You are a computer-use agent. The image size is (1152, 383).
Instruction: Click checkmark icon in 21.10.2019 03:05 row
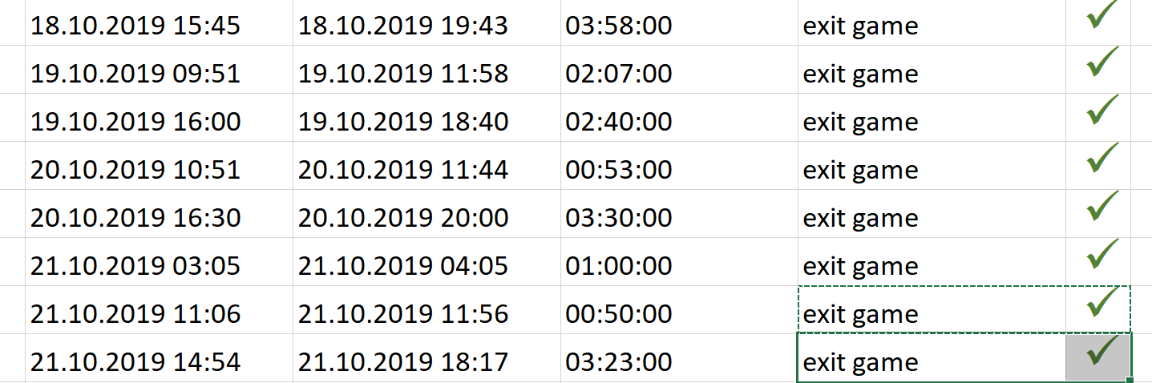pos(1102,254)
